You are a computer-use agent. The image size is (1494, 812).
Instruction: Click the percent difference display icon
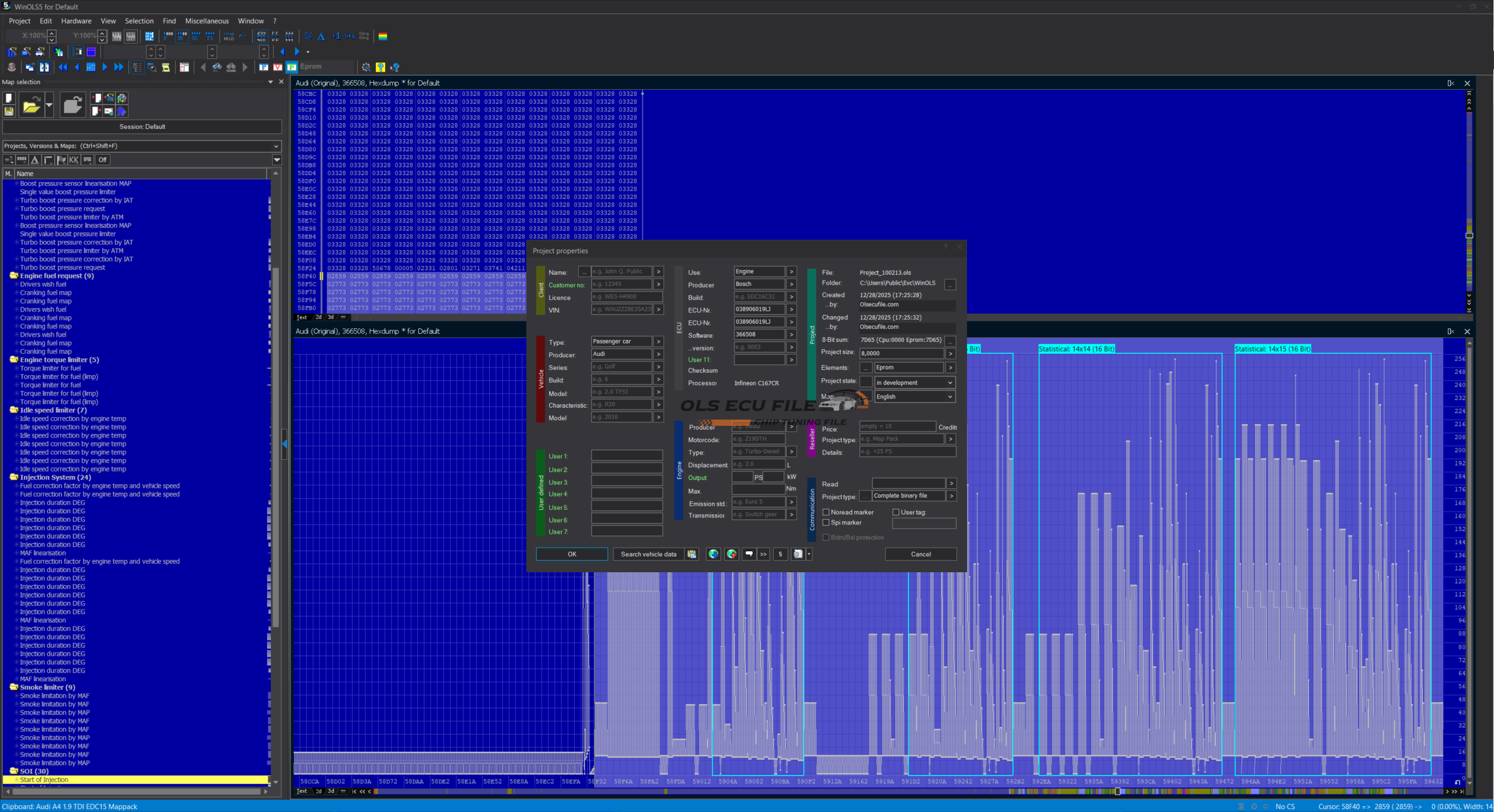(x=308, y=36)
